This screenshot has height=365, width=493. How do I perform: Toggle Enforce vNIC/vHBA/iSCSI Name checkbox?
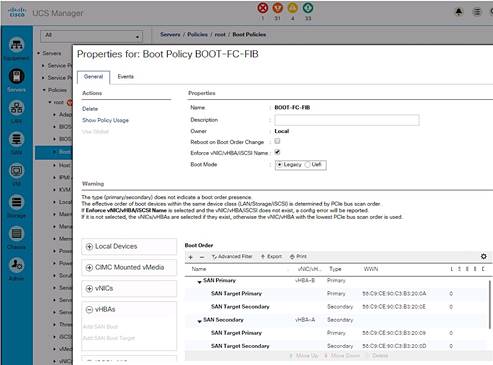277,152
